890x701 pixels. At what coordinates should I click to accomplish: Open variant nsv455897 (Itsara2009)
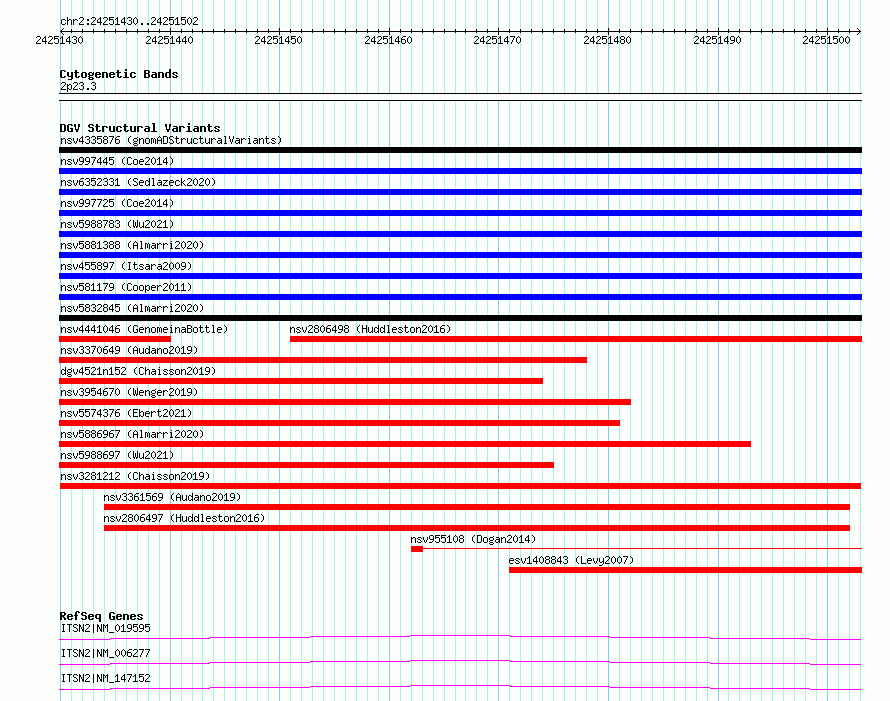click(126, 266)
